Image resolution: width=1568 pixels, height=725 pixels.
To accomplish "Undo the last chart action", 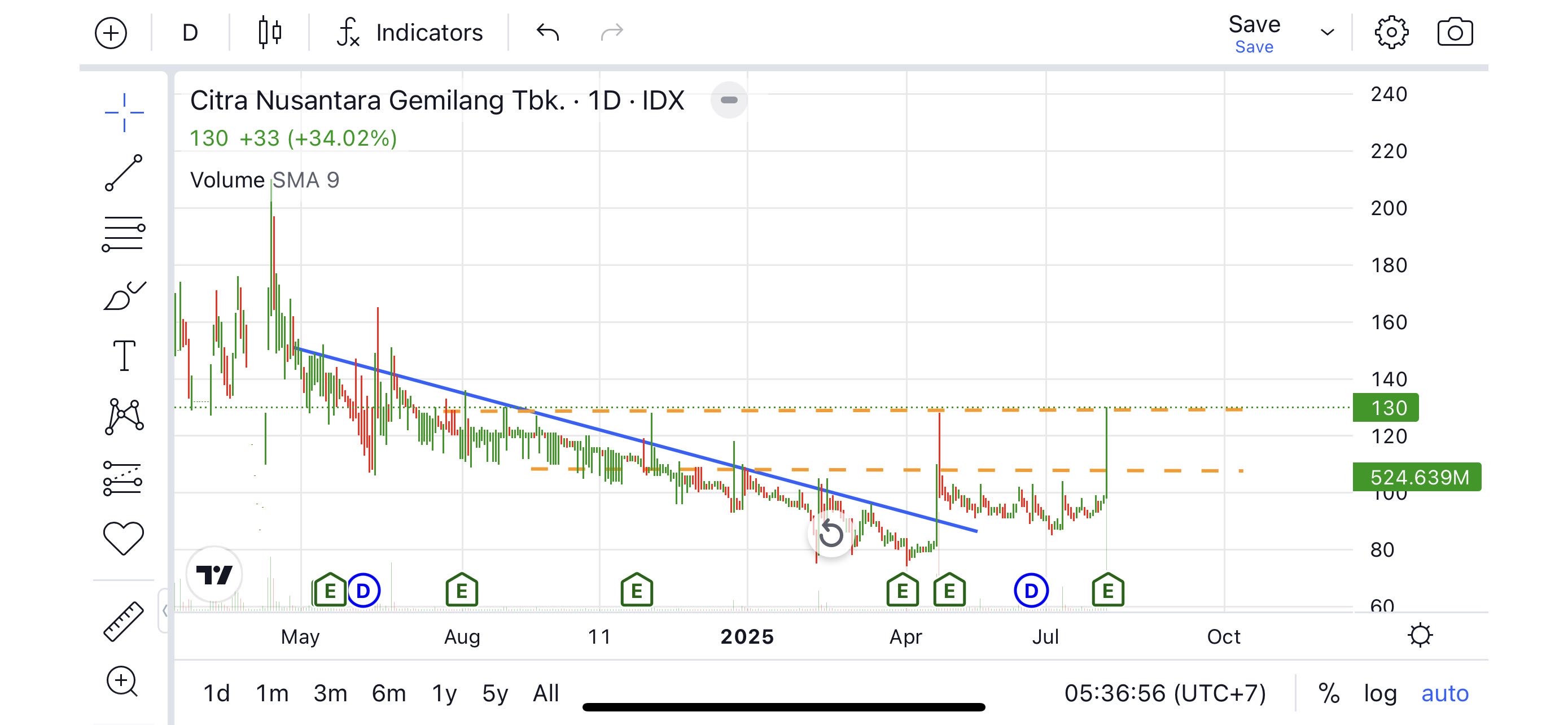I will [548, 32].
